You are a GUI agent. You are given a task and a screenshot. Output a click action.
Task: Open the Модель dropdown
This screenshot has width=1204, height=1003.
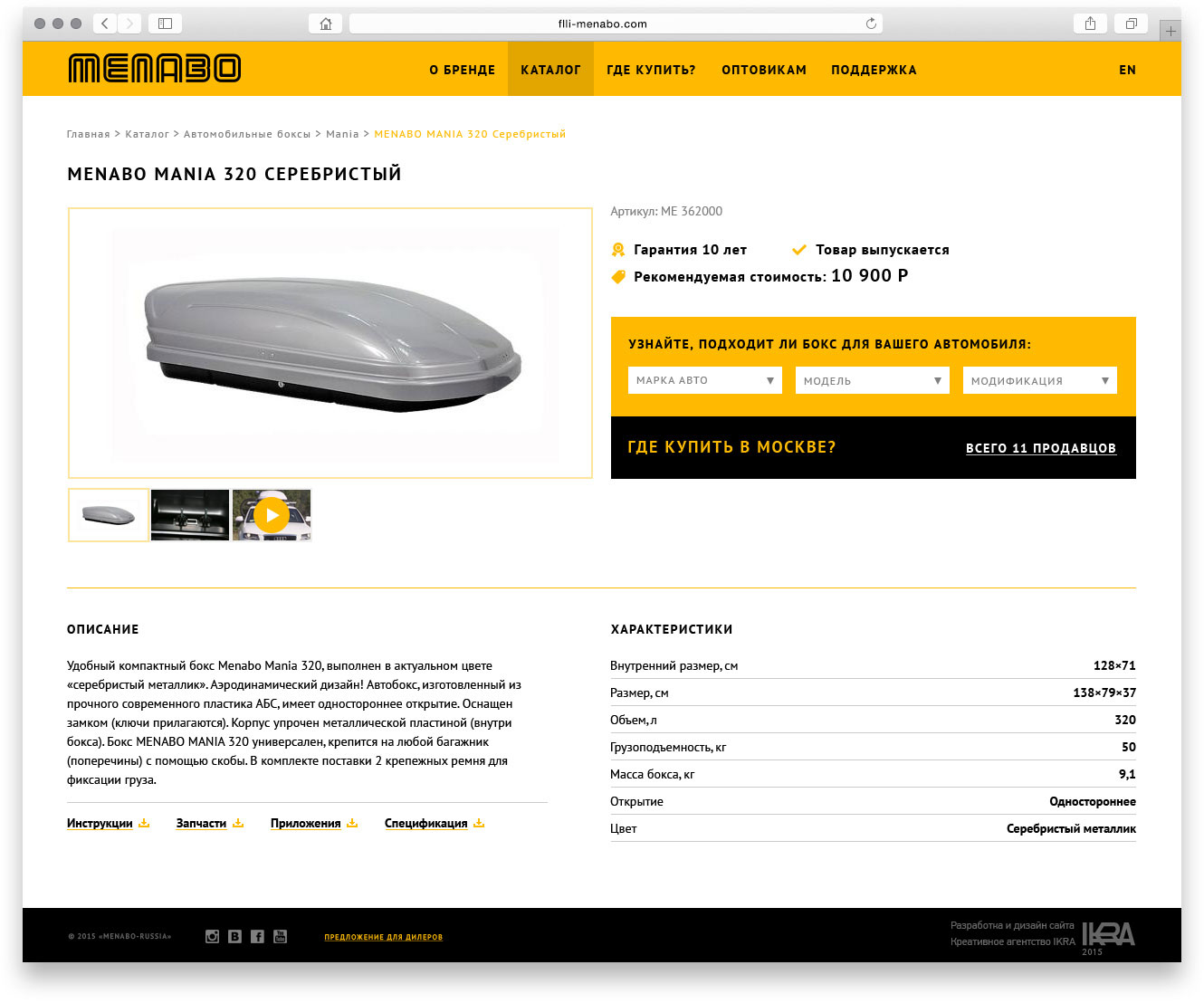873,380
